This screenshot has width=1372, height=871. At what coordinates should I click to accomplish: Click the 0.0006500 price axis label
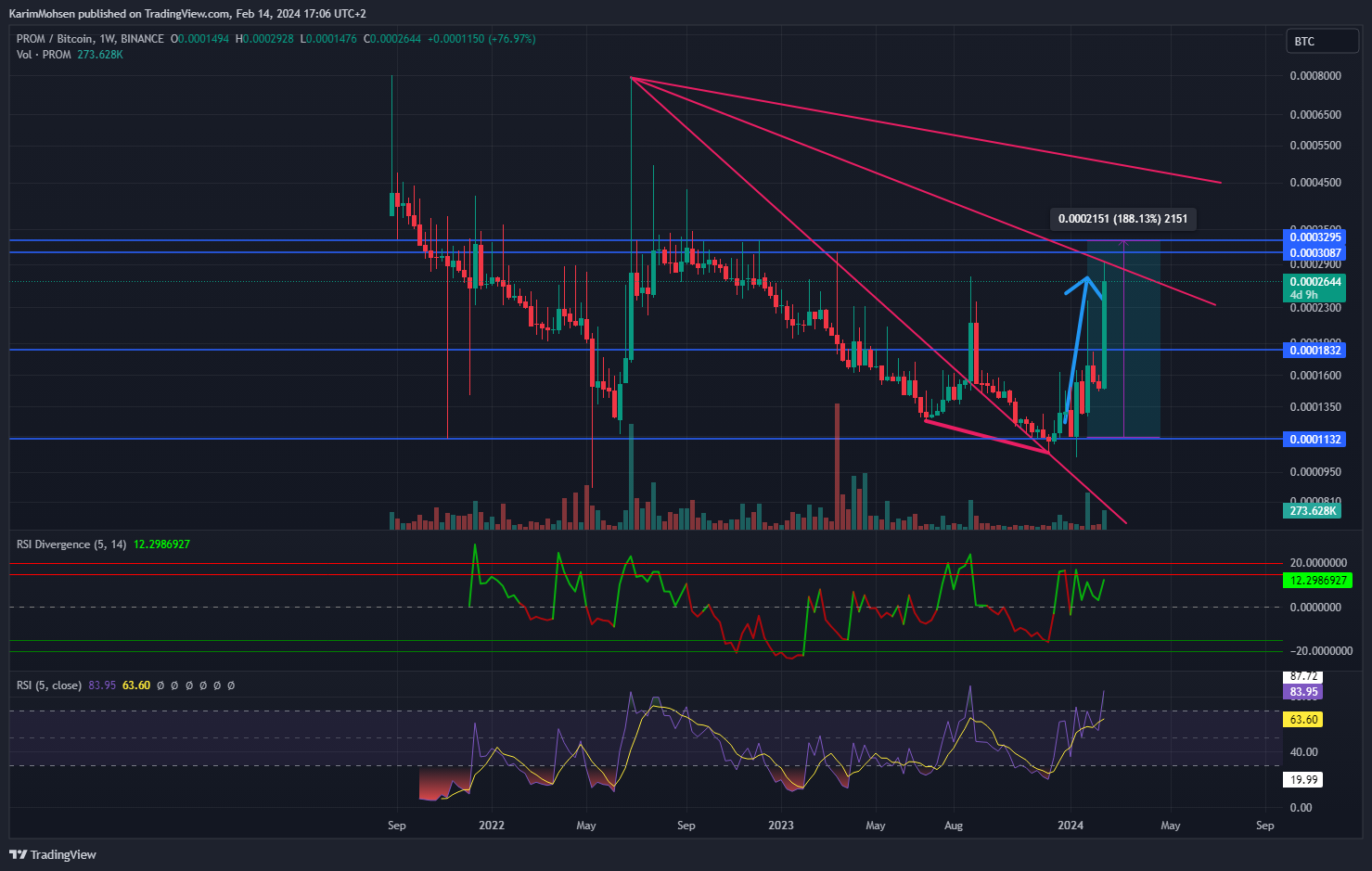(x=1315, y=115)
